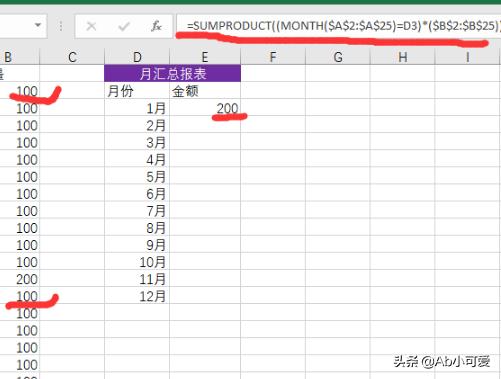The image size is (501, 379).
Task: Select the 6月 cell
Action: tap(137, 193)
